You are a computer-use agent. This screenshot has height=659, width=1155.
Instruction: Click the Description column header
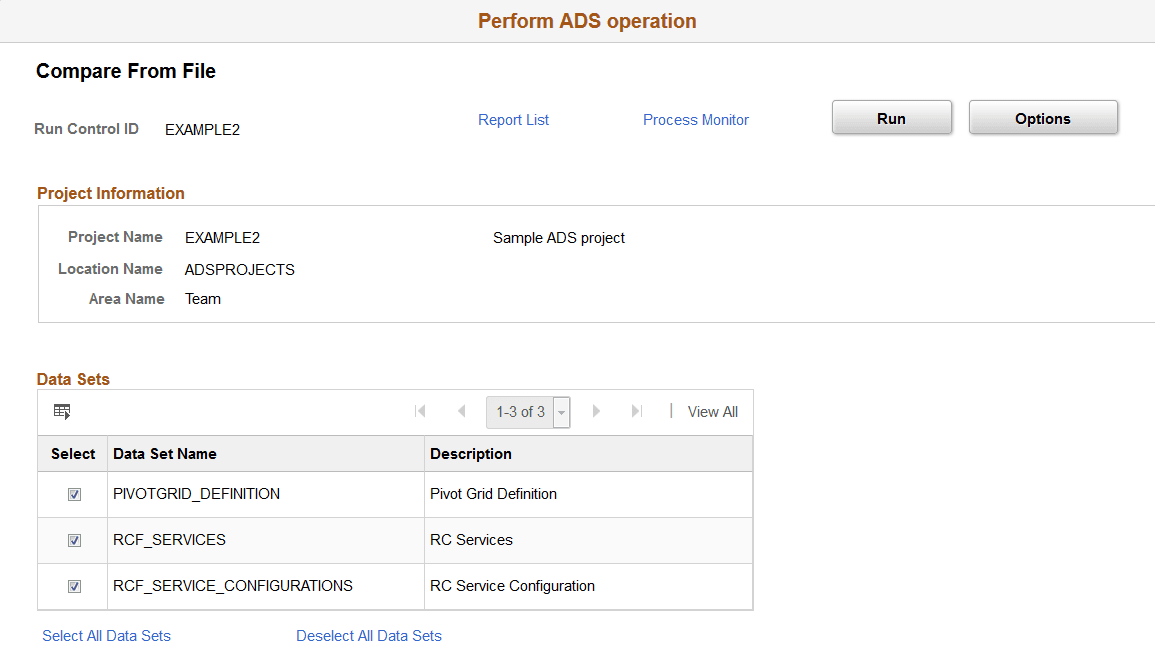click(x=471, y=453)
